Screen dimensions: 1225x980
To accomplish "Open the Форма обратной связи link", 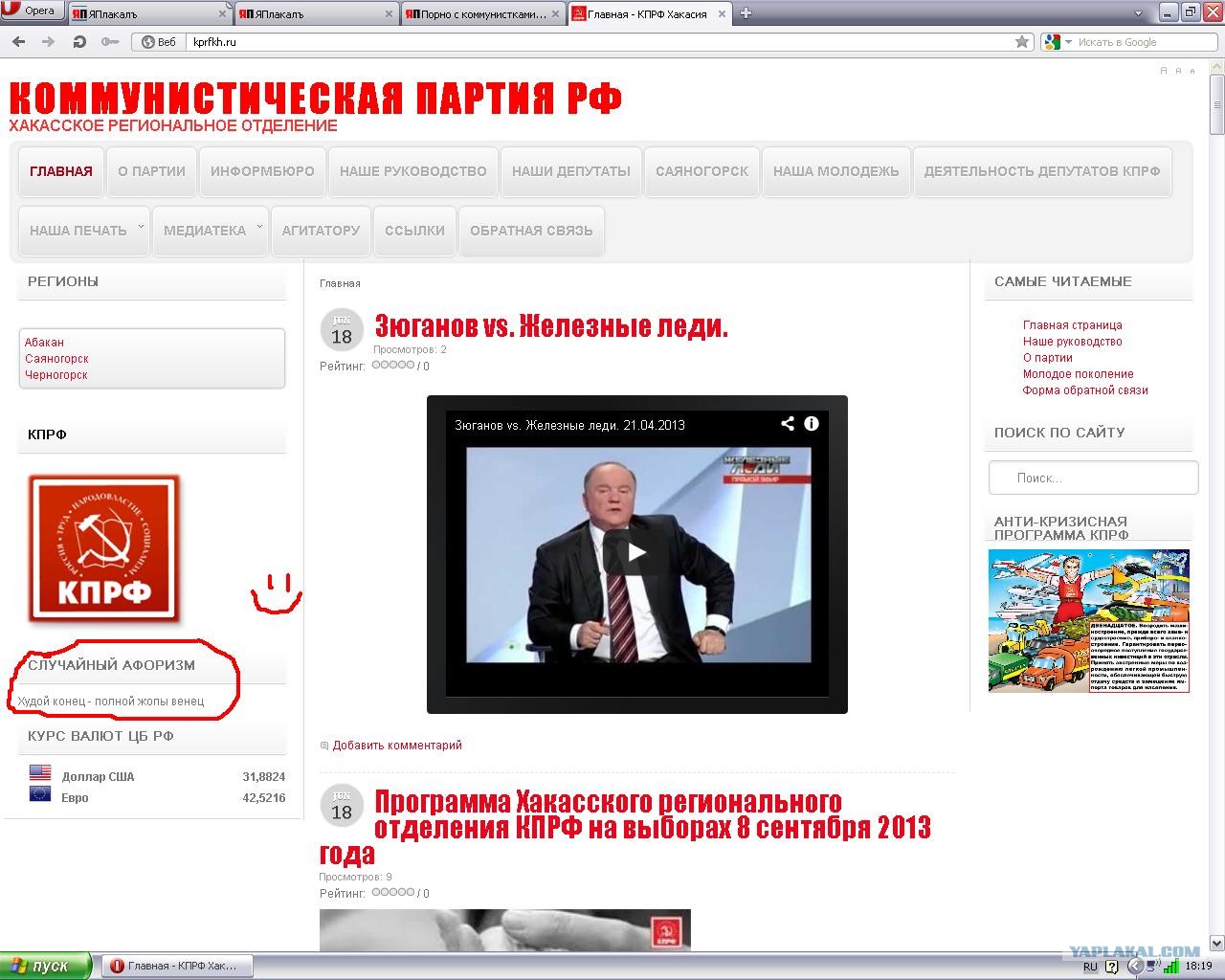I will (x=1085, y=390).
